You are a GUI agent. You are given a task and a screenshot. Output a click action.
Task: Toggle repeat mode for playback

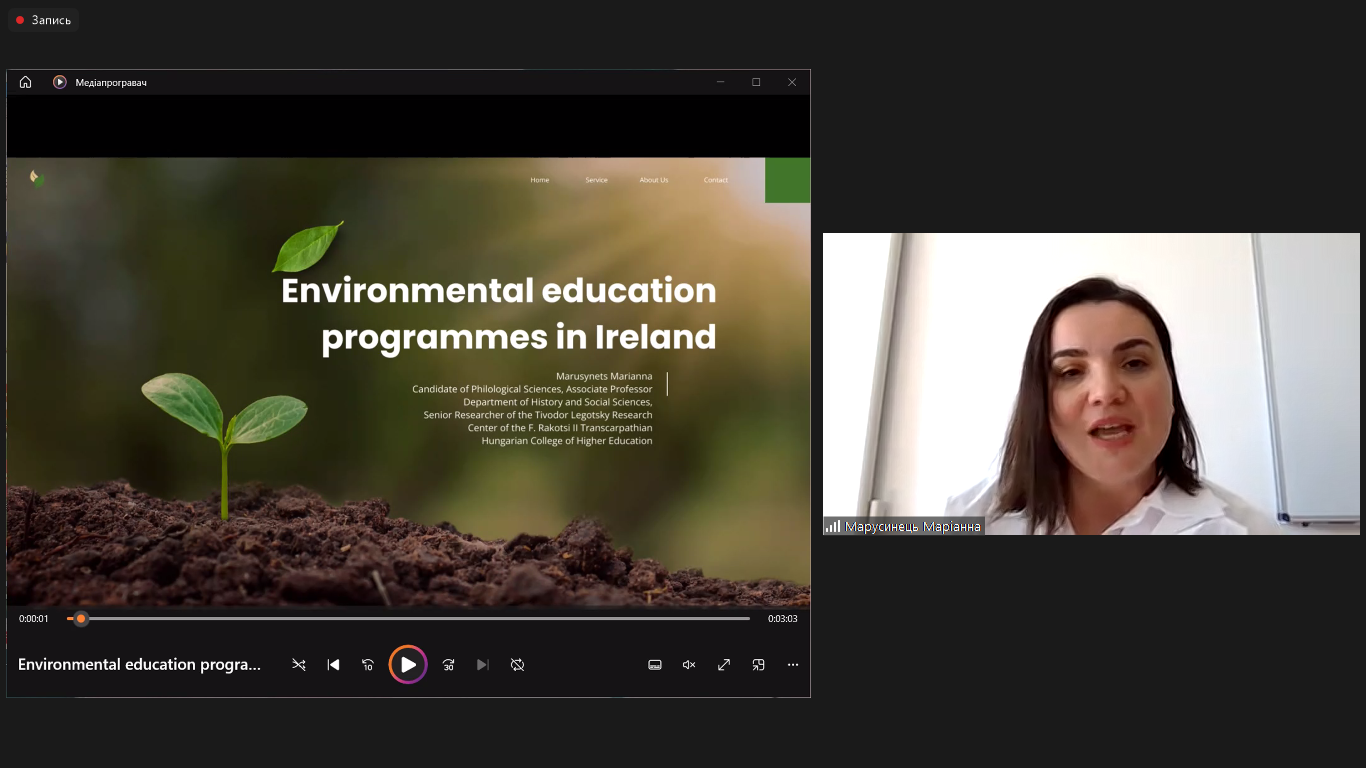point(517,665)
